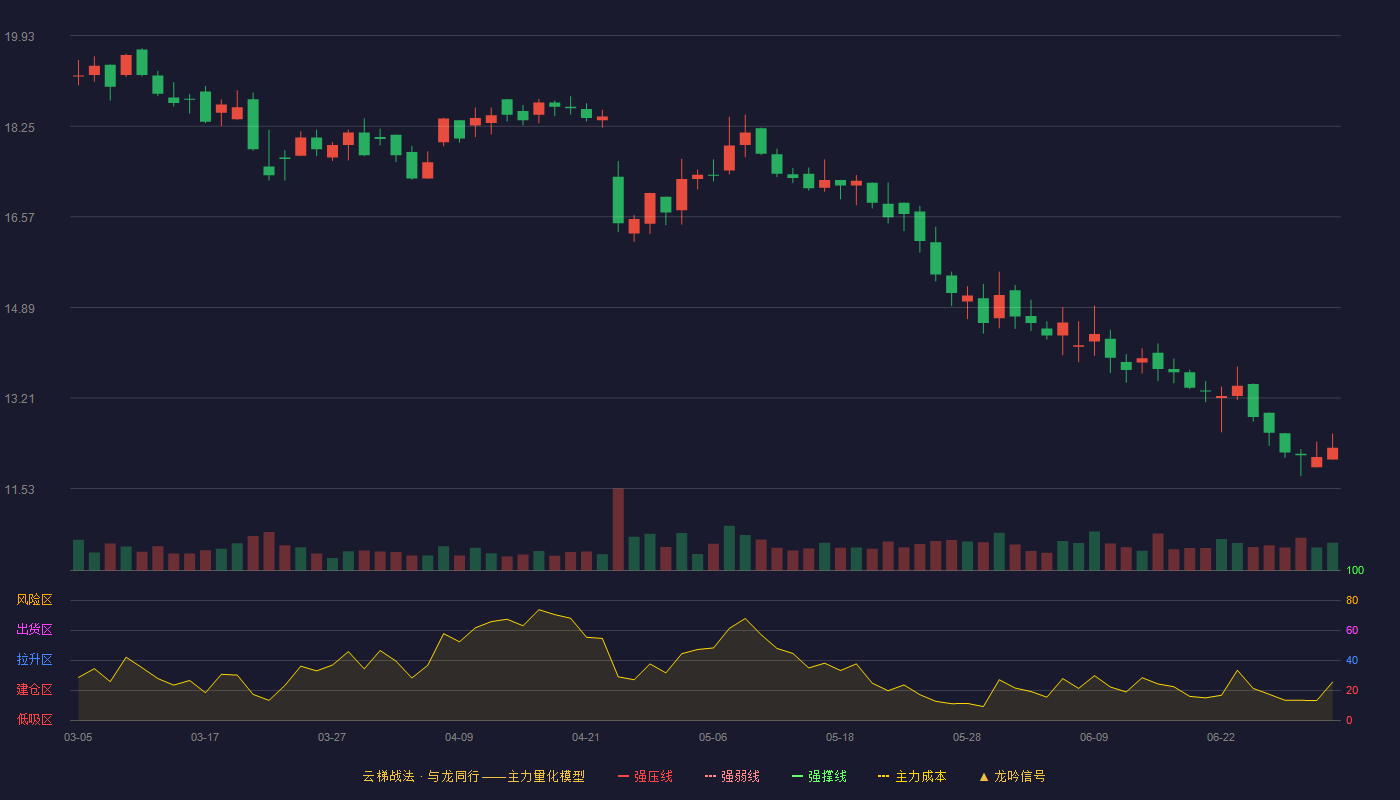Image resolution: width=1400 pixels, height=800 pixels.
Task: Toggle the 主力成本 legend series
Action: pos(912,776)
